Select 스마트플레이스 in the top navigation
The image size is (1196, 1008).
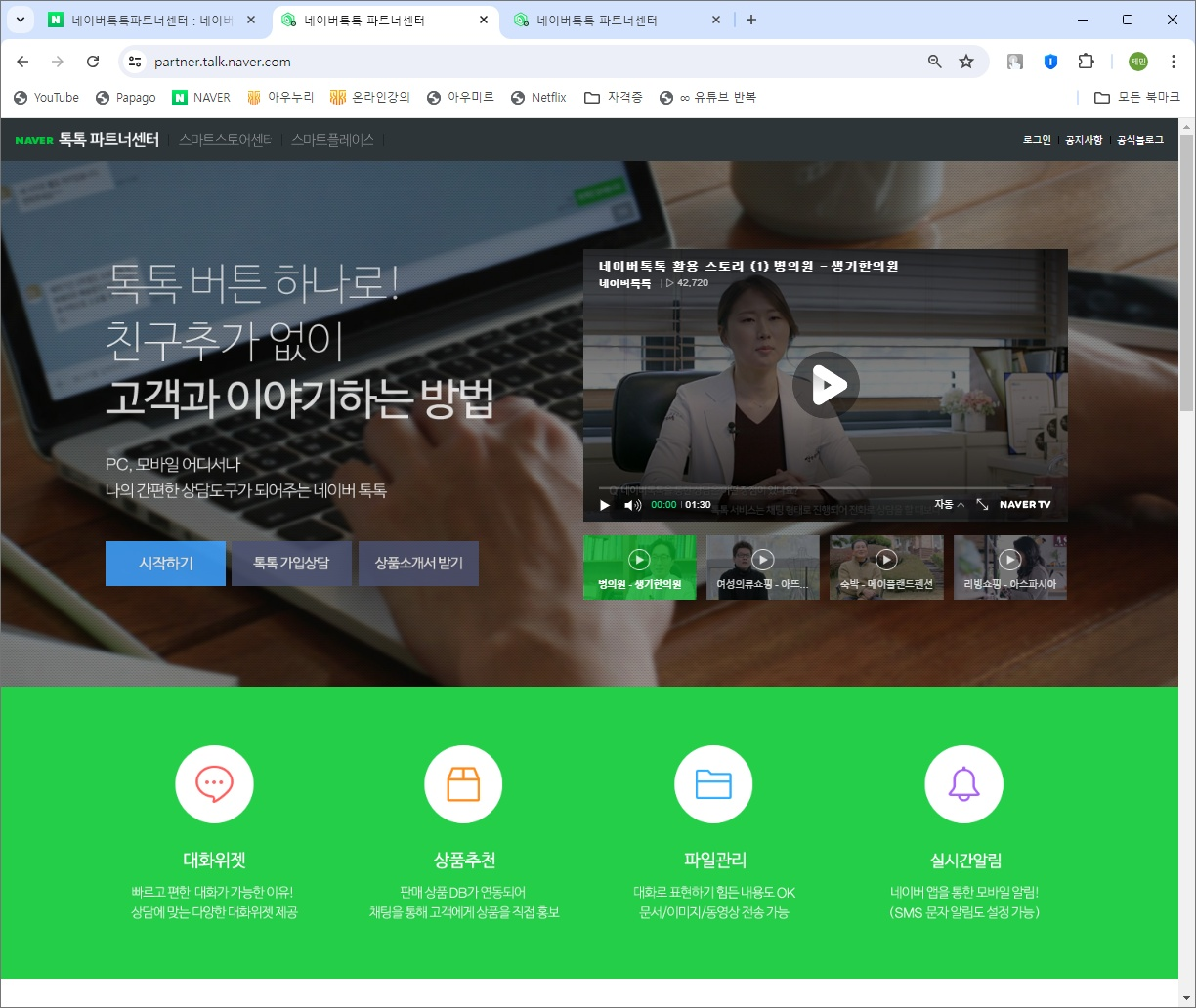(x=332, y=139)
